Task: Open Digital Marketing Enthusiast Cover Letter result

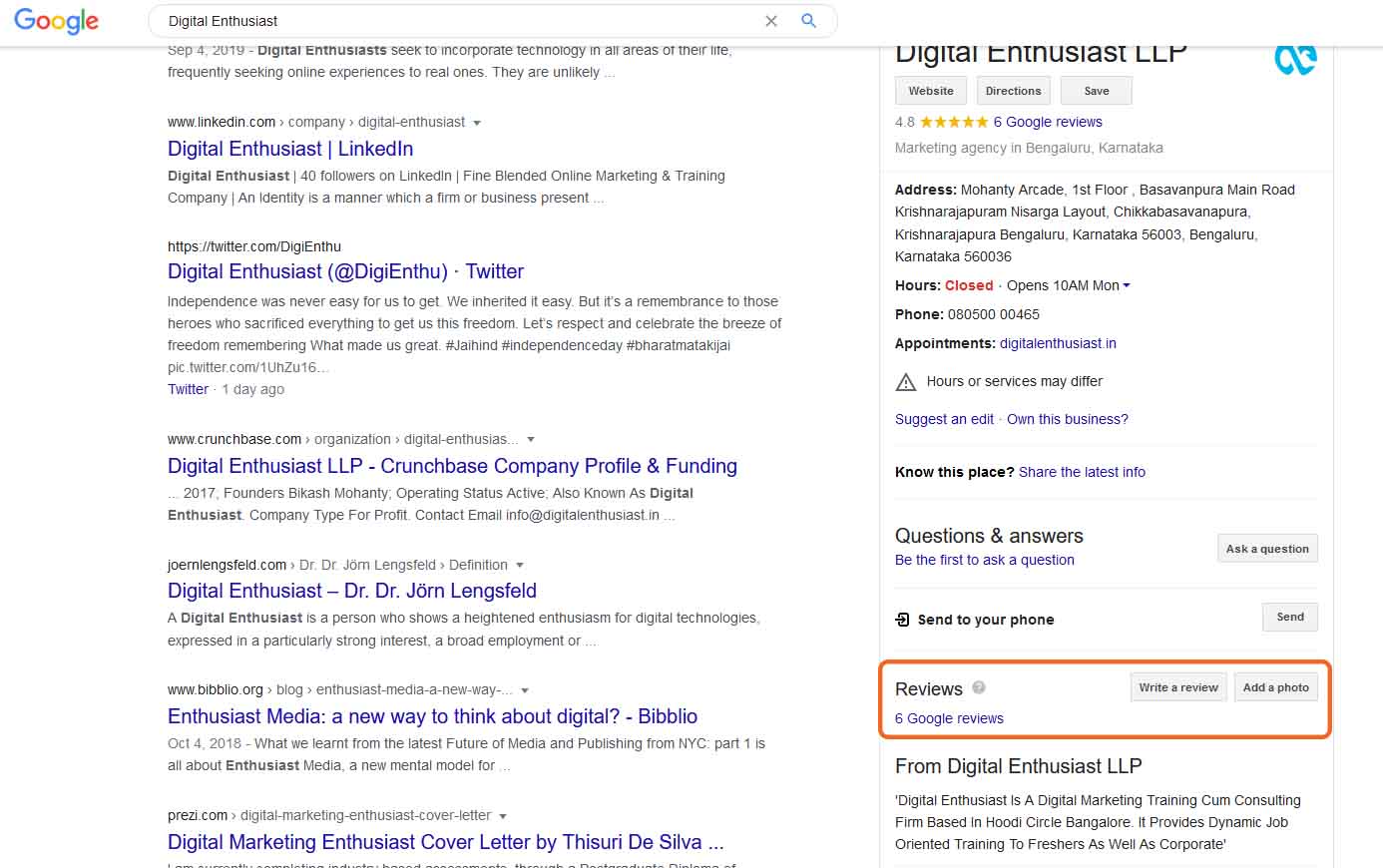Action: pos(445,842)
